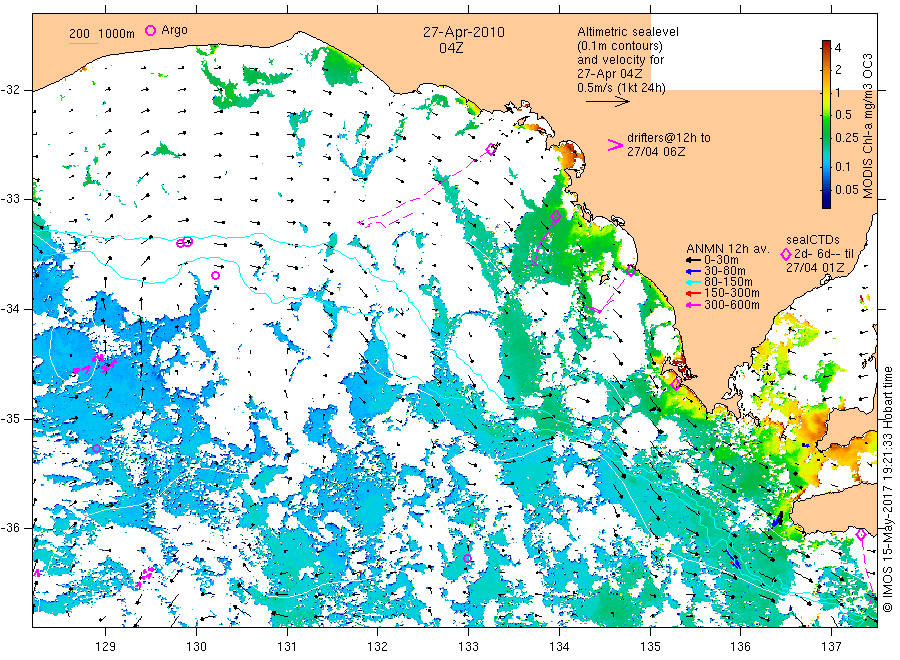The image size is (900, 660).
Task: Click the latitude axis label -32
Action: (10, 90)
